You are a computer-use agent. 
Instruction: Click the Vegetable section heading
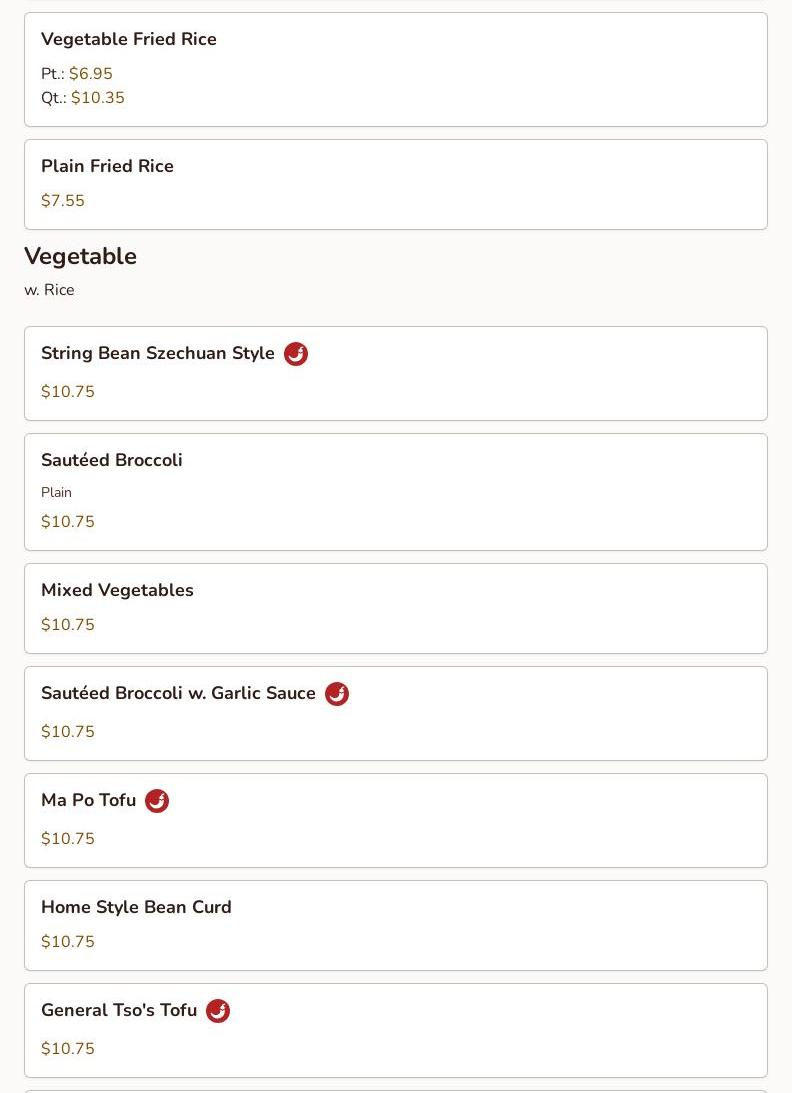pyautogui.click(x=80, y=257)
